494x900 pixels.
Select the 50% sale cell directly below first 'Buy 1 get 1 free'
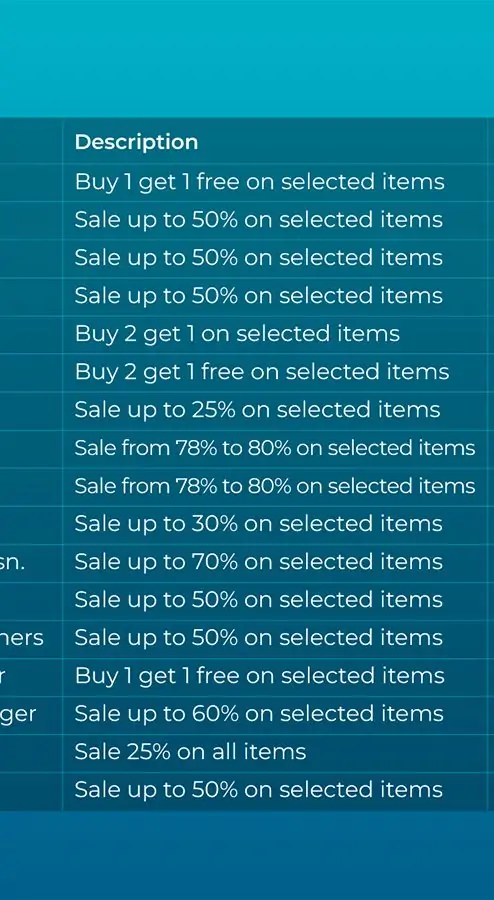(275, 220)
